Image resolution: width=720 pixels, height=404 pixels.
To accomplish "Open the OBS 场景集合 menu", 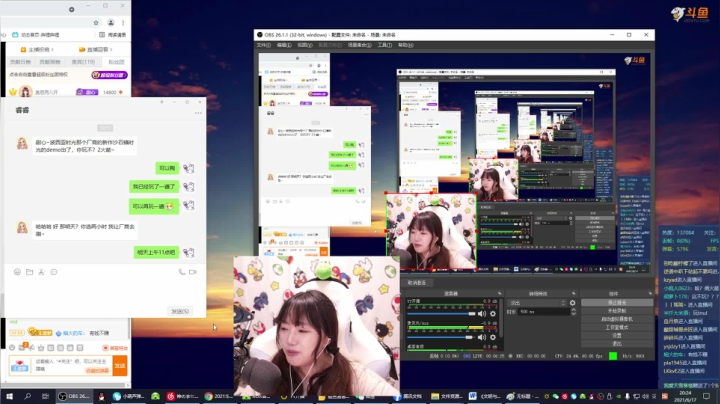I will [359, 45].
